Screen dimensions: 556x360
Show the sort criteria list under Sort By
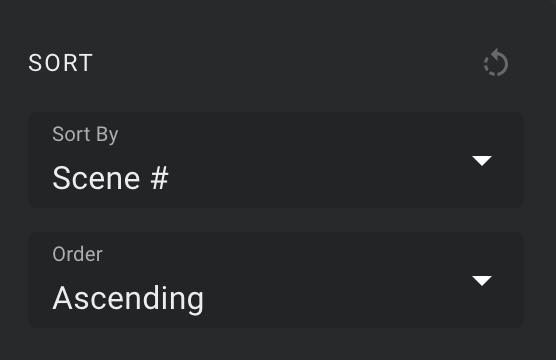point(276,160)
